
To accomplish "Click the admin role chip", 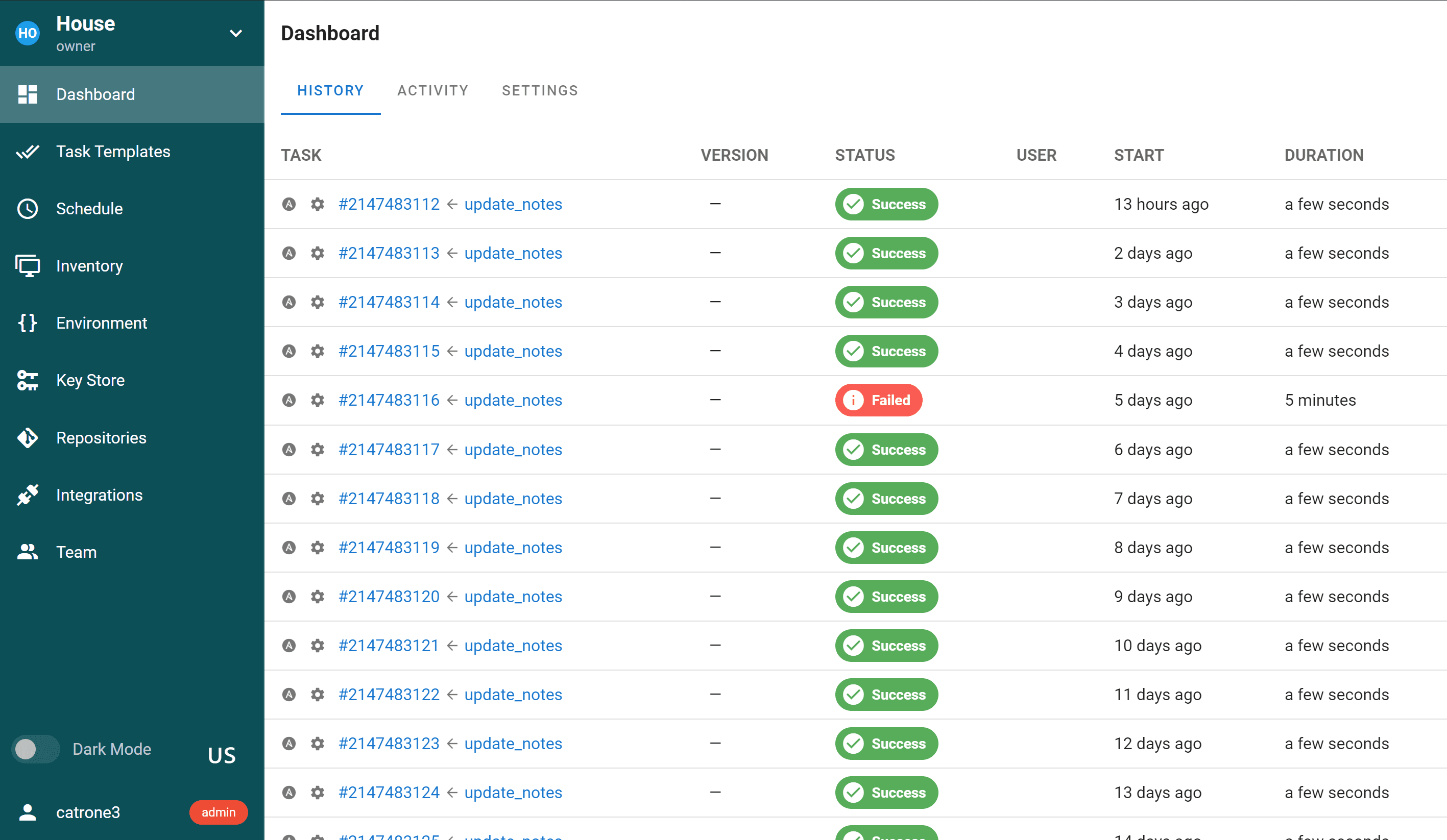I will point(218,812).
